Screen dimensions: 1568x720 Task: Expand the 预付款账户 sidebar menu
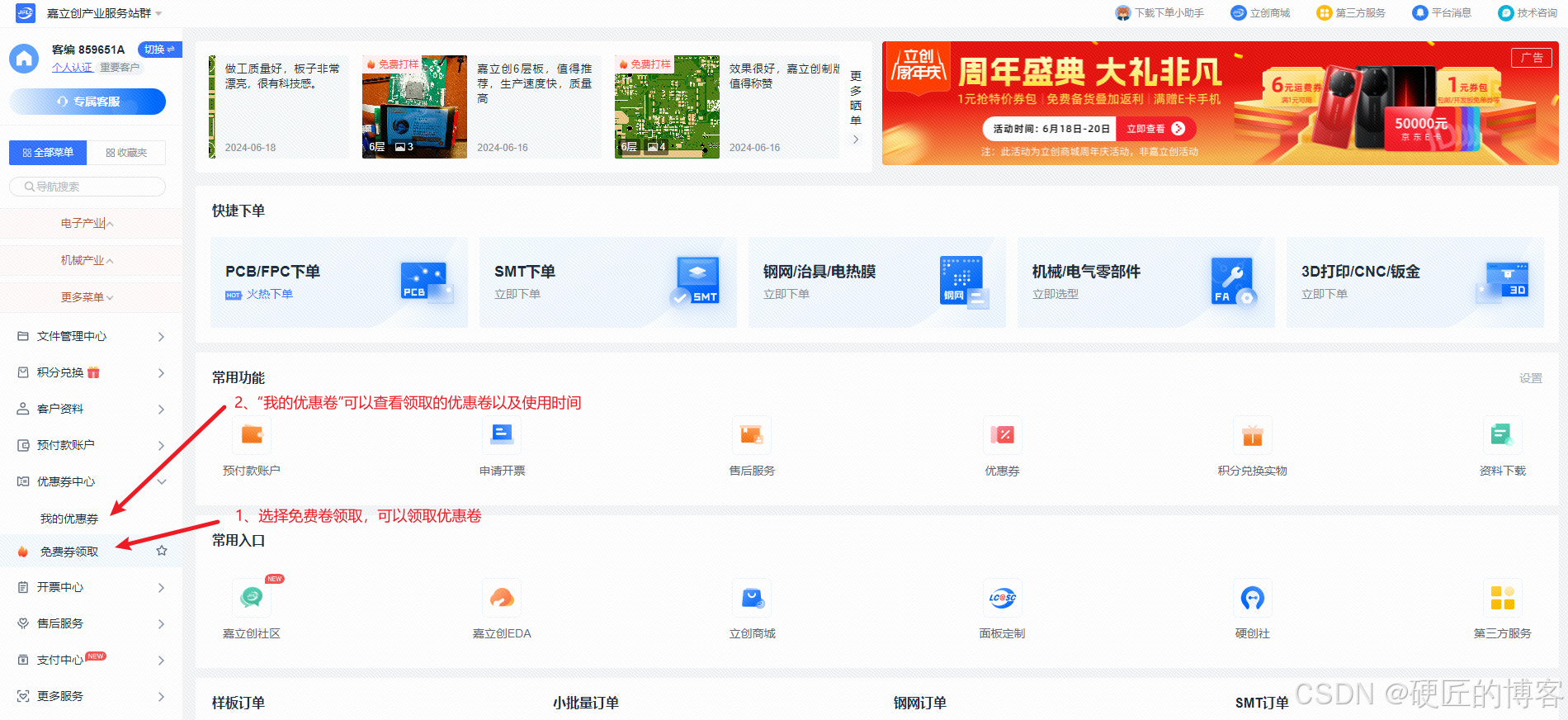[91, 445]
